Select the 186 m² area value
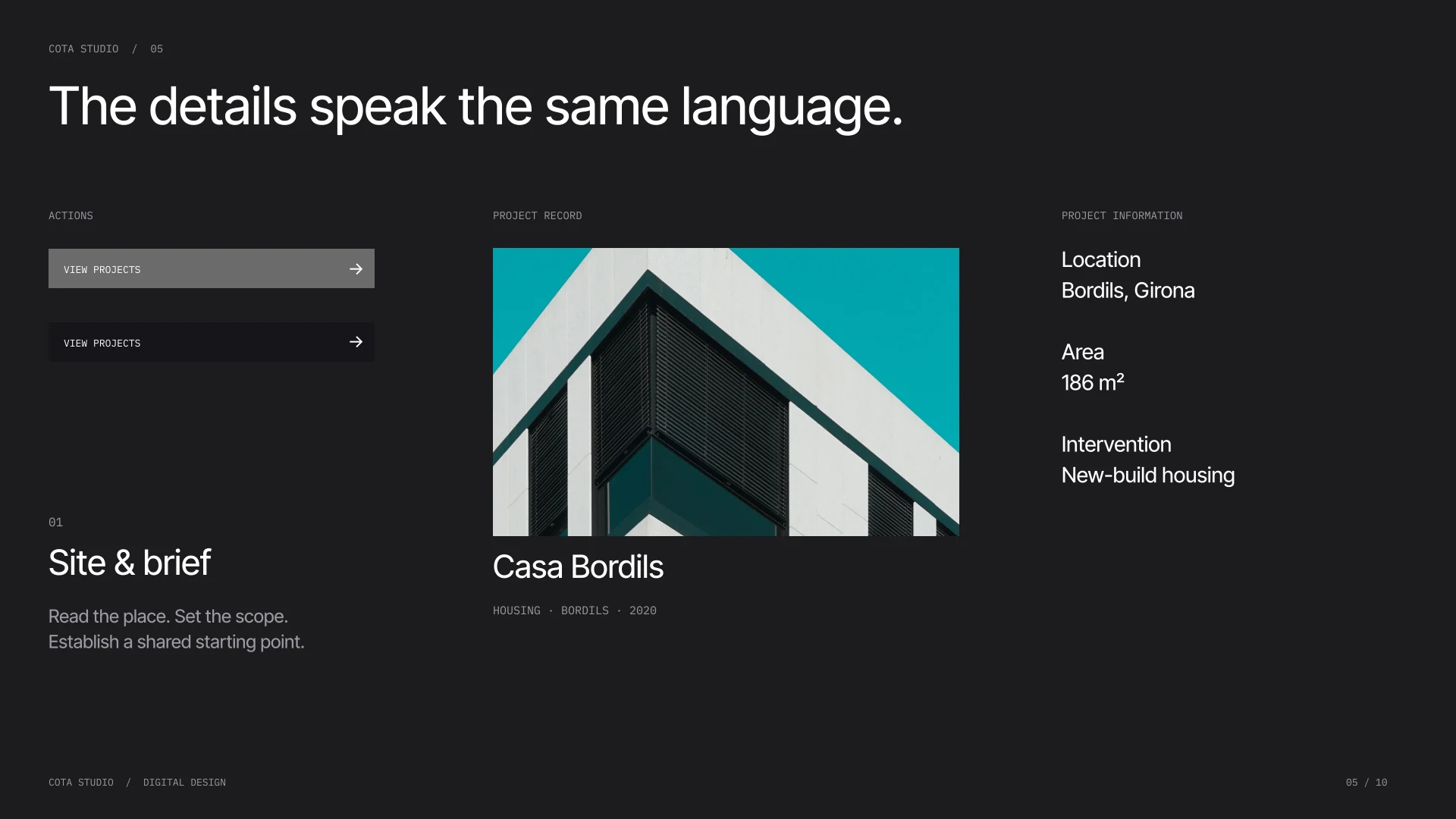 [x=1093, y=383]
